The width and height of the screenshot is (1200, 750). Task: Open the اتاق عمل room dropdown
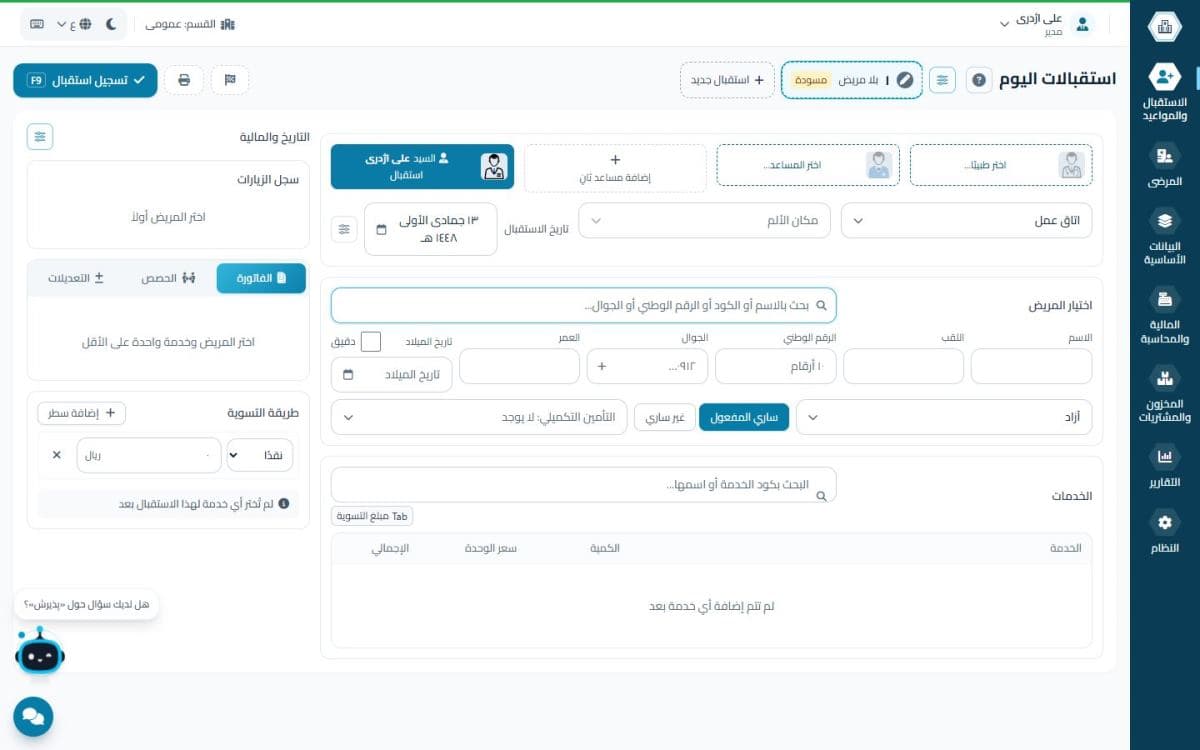click(x=967, y=221)
